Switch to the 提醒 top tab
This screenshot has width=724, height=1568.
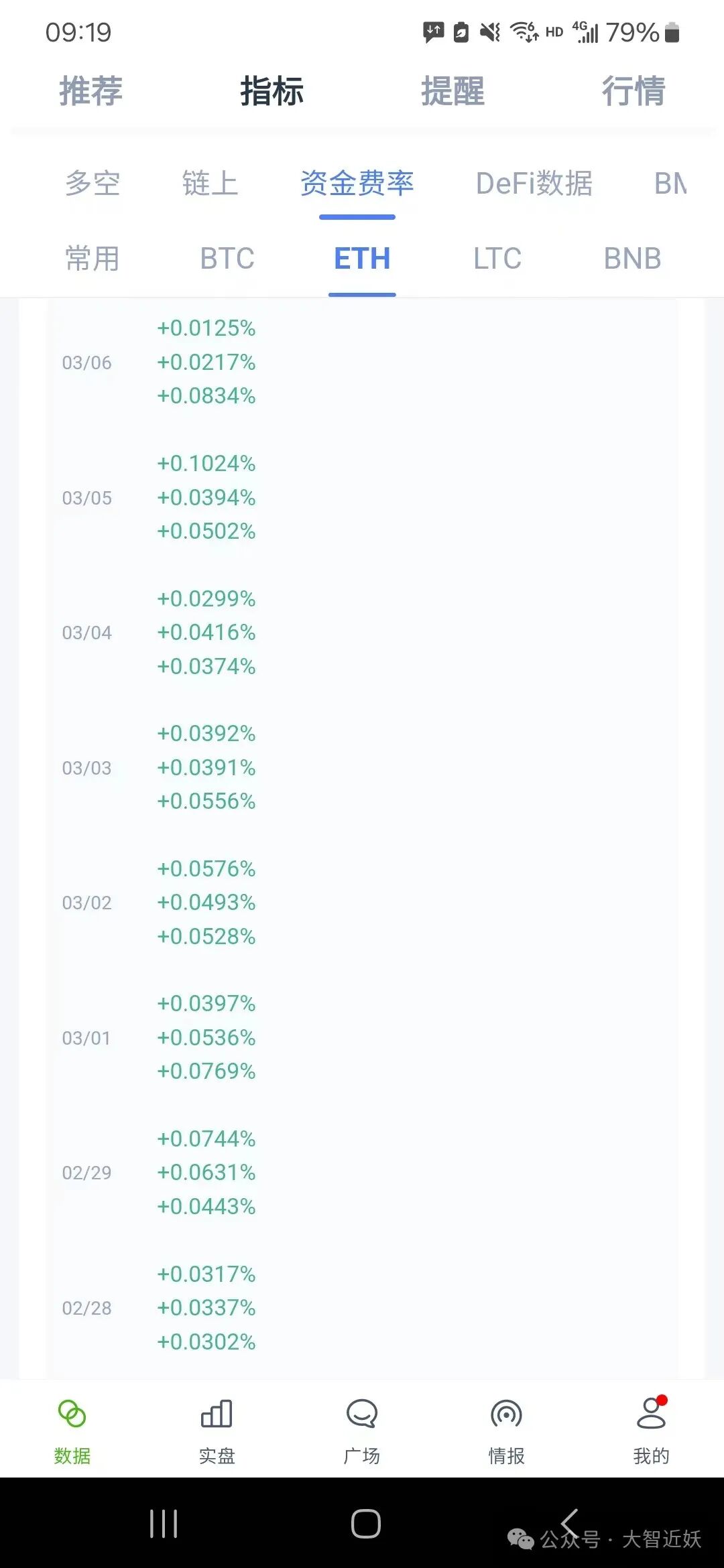(452, 91)
